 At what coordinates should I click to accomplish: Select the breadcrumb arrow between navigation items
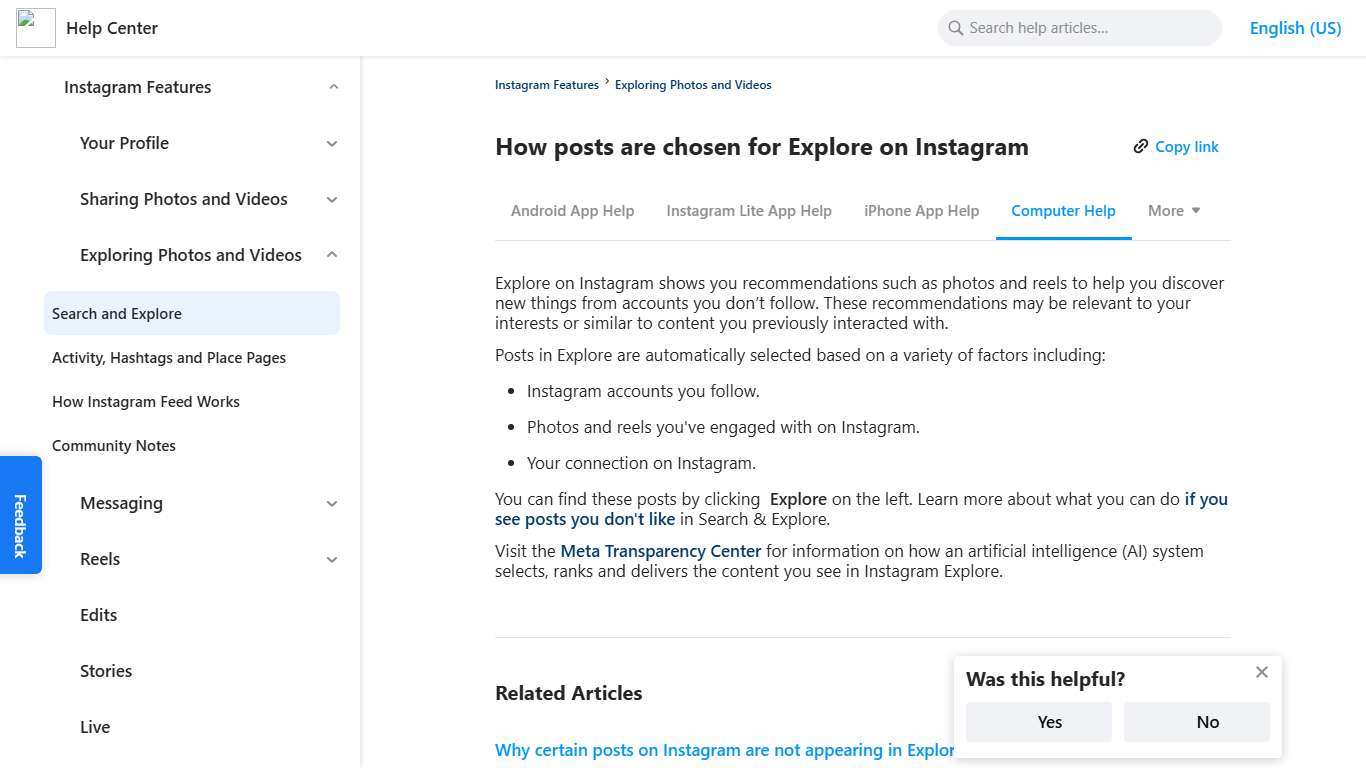click(x=606, y=84)
